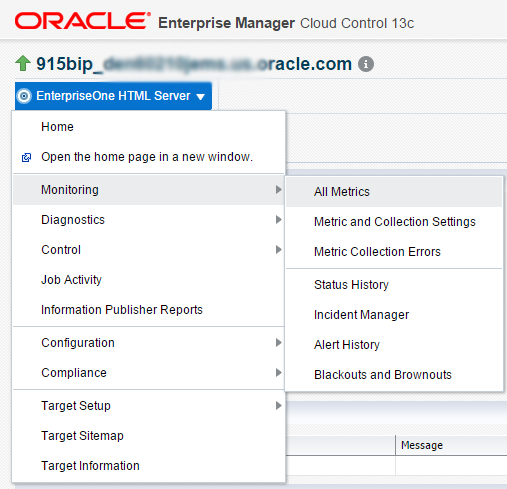Open Information Publisher Reports
Image resolution: width=507 pixels, height=489 pixels.
click(149, 310)
